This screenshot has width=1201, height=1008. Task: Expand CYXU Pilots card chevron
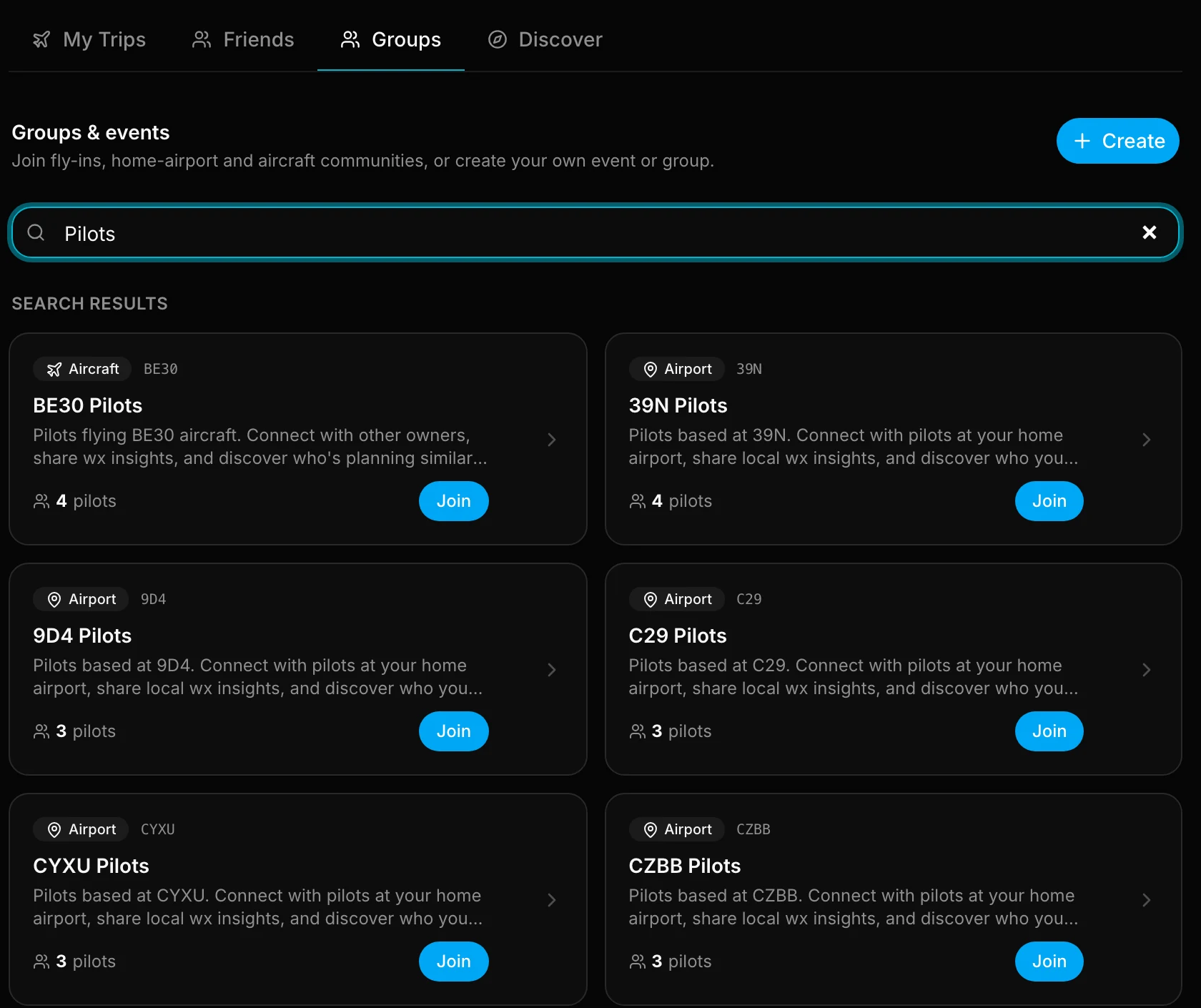point(551,900)
